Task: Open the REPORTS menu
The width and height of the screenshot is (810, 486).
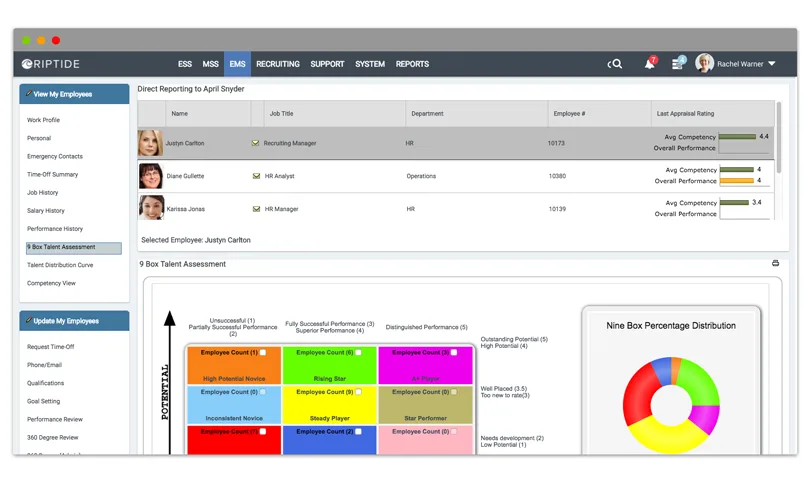Action: click(412, 64)
